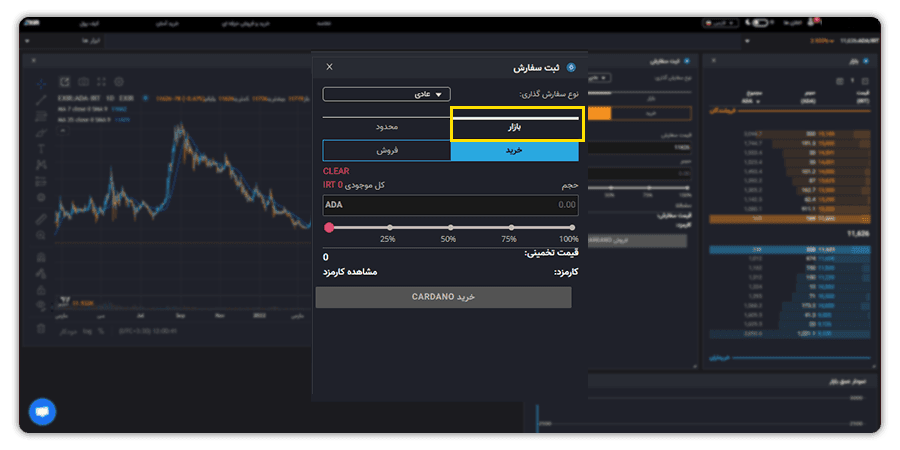The image size is (900, 450).
Task: Toggle the dark mode switch in top bar
Action: (x=760, y=23)
